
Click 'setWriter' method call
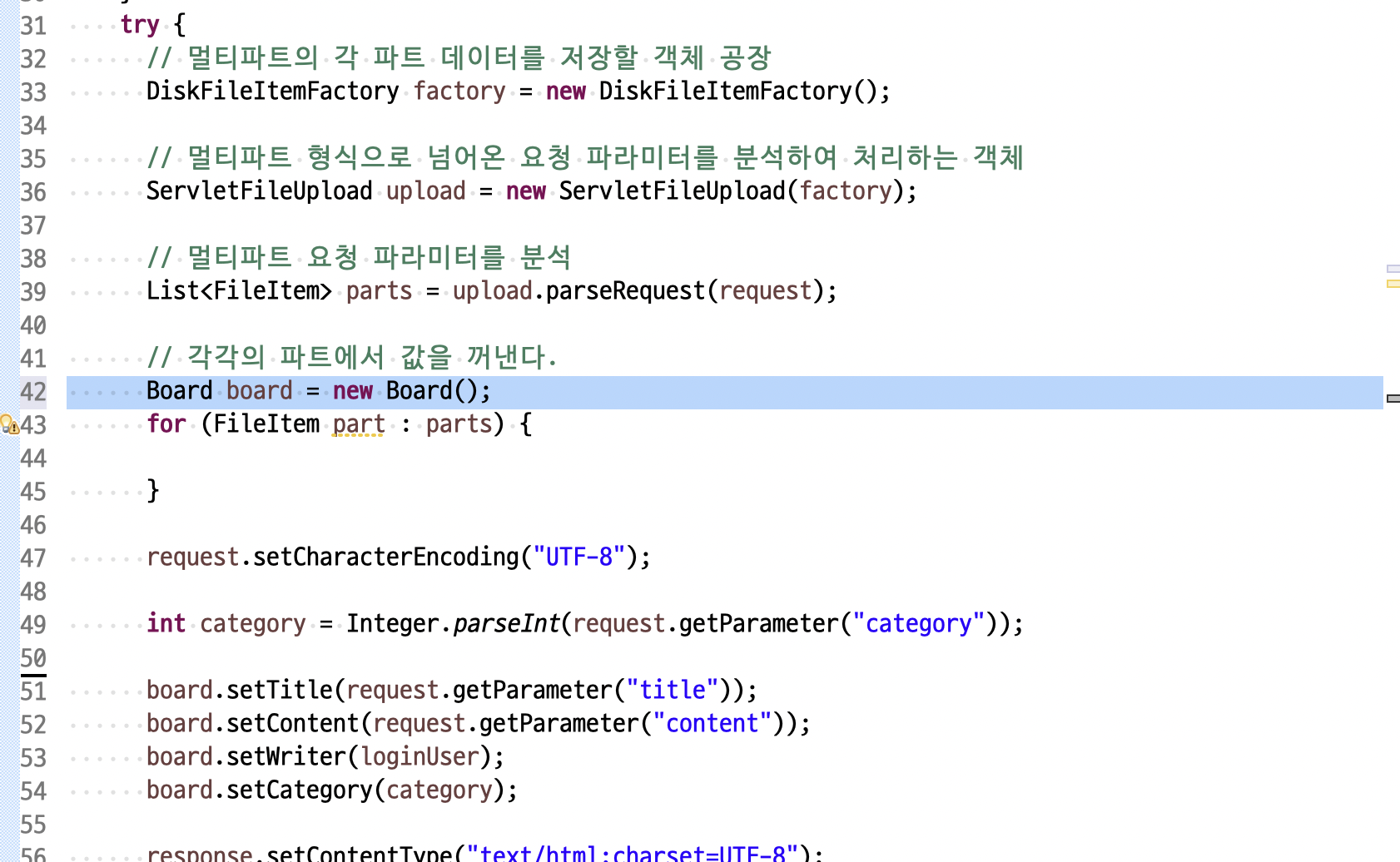(285, 756)
